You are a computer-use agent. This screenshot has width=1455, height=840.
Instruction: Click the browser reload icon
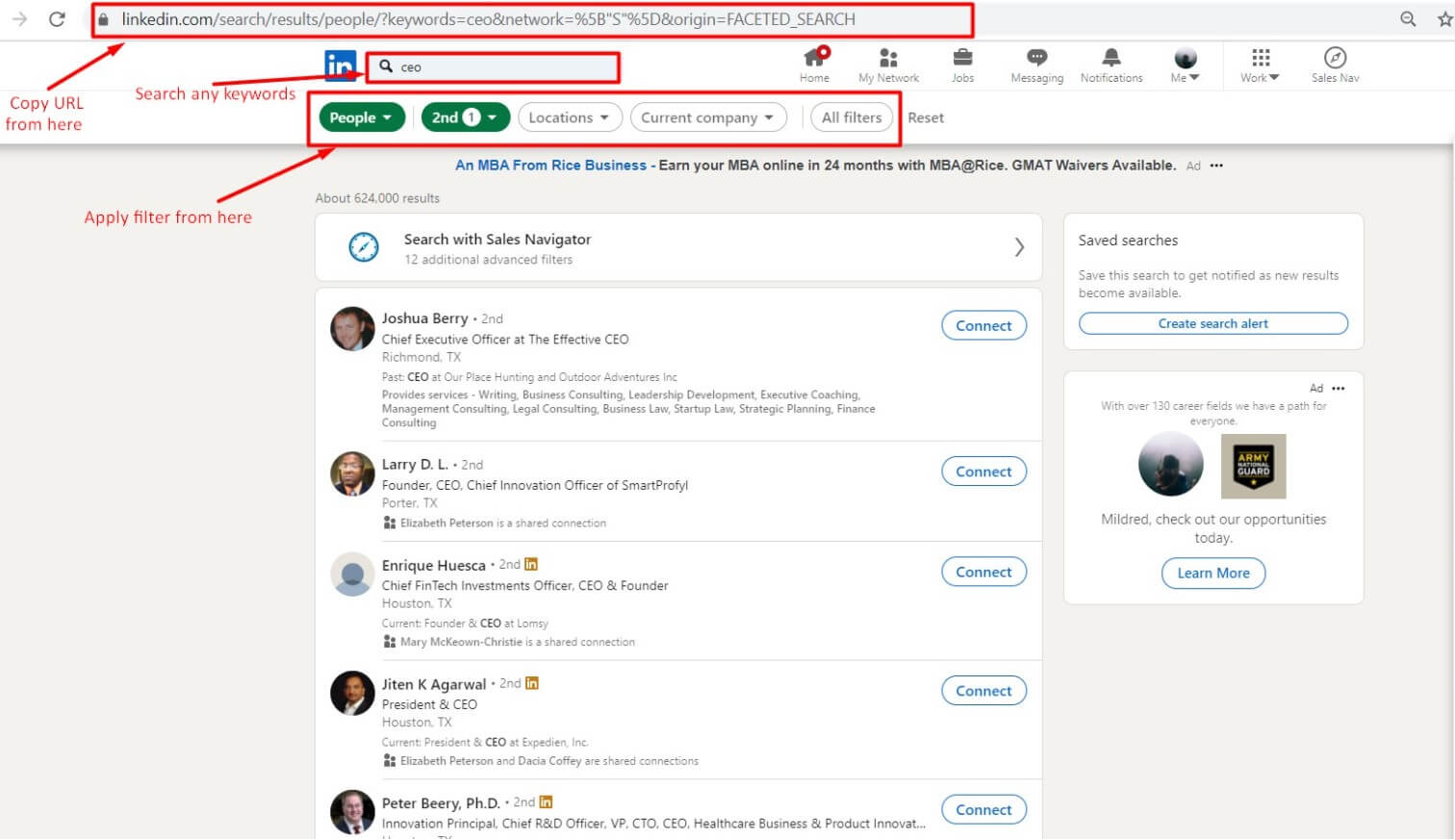pyautogui.click(x=57, y=19)
